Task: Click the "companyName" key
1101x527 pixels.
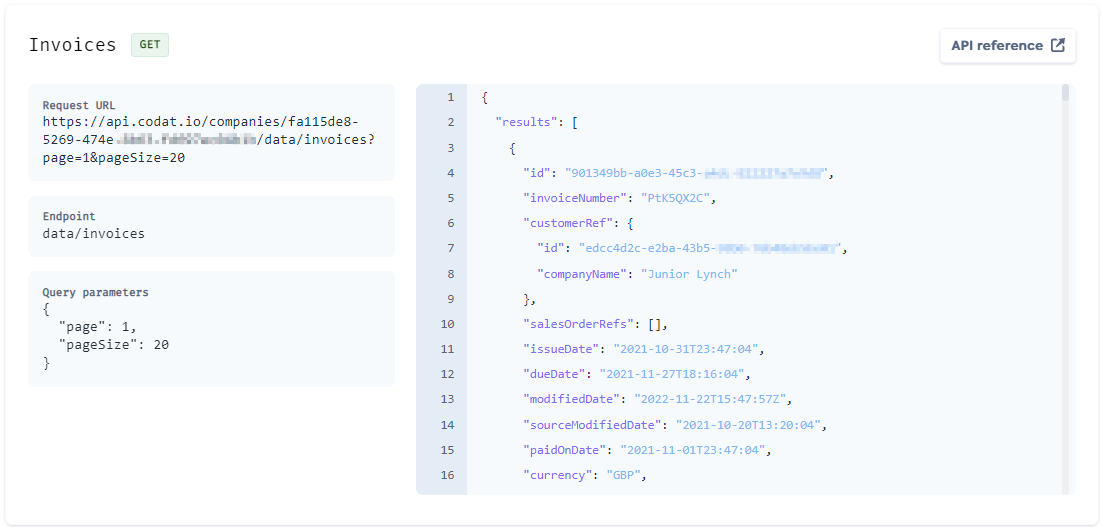Action: (582, 274)
